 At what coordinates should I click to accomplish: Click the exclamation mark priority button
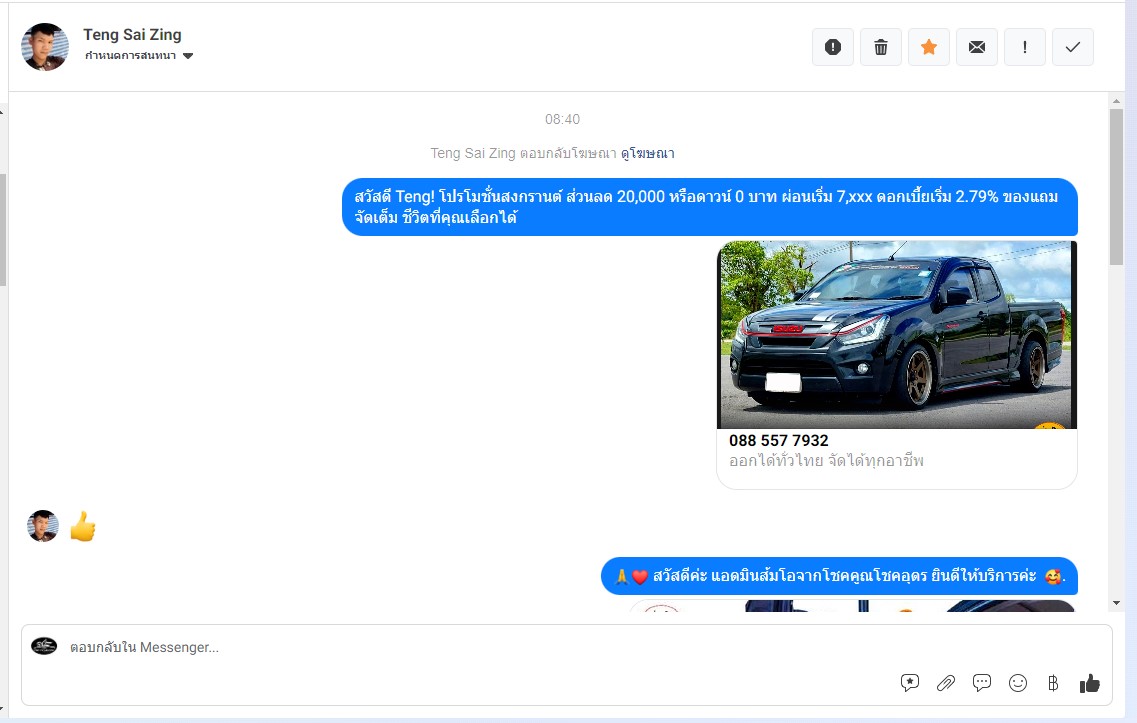click(x=1025, y=47)
